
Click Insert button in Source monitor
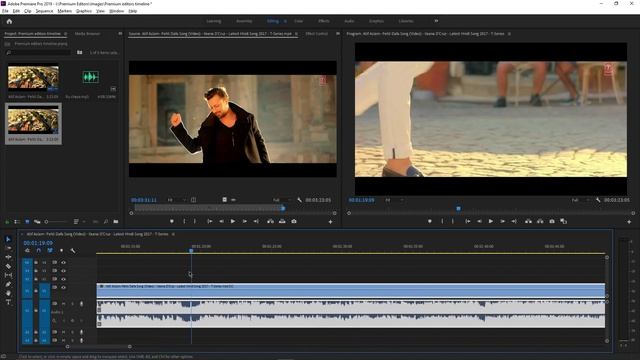click(x=270, y=221)
